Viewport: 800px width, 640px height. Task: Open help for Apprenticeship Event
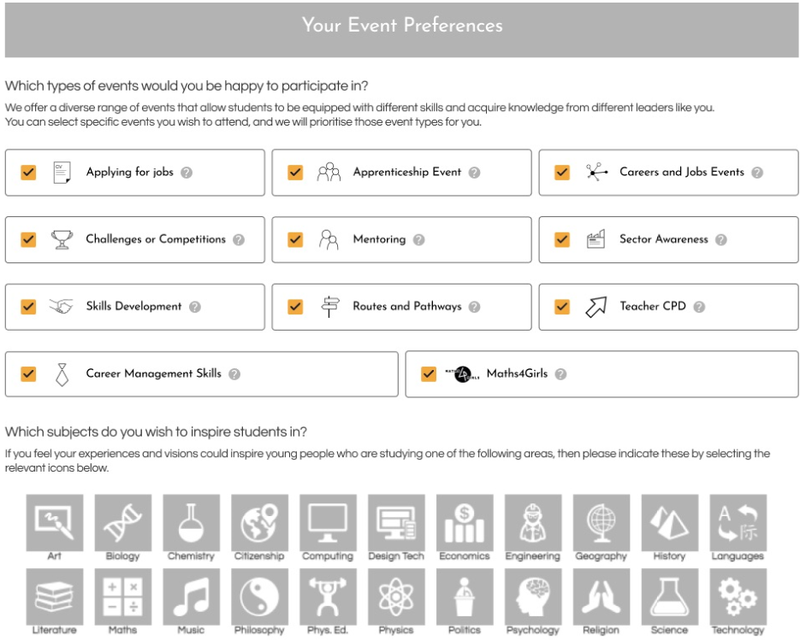(x=474, y=173)
